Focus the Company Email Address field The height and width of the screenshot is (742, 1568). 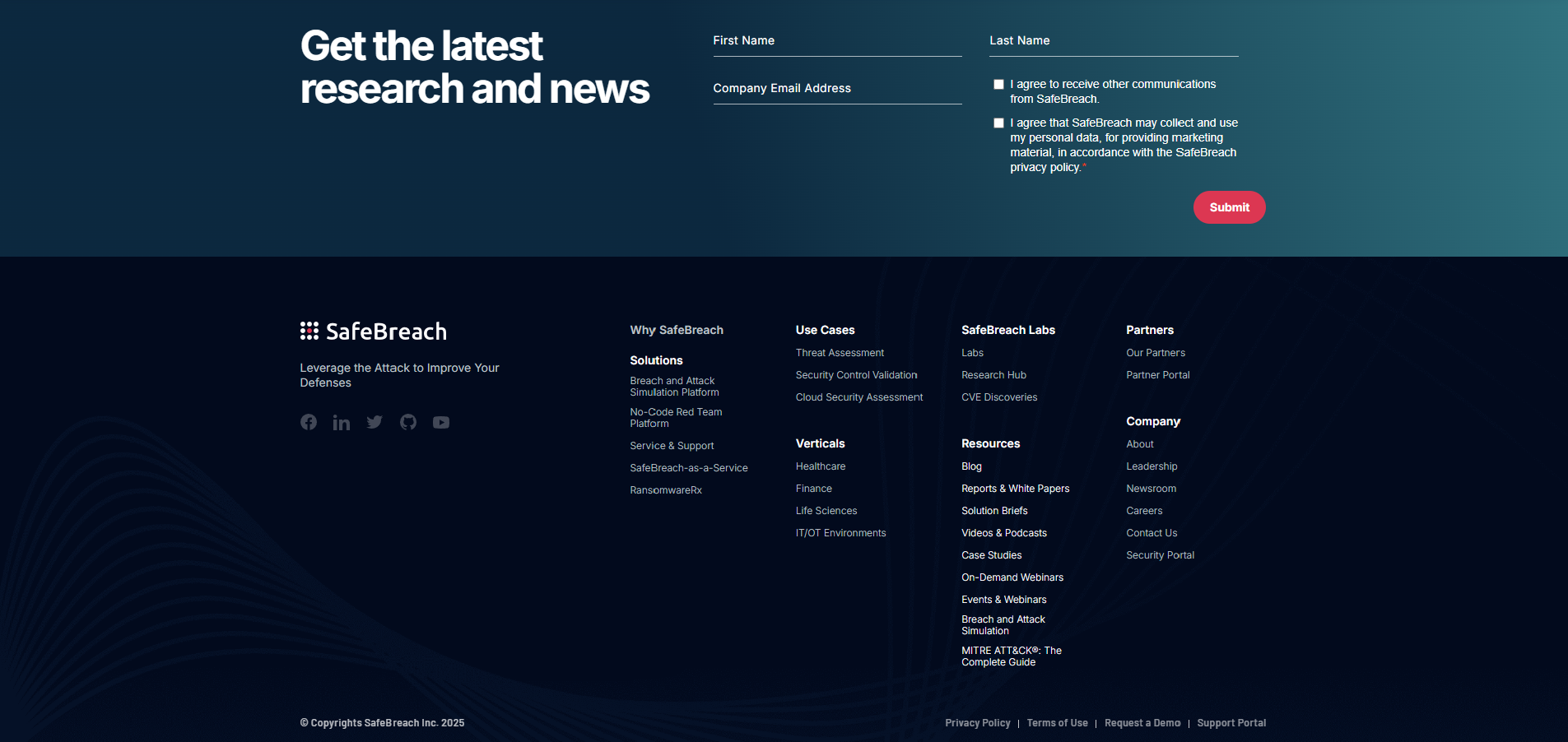coord(837,89)
